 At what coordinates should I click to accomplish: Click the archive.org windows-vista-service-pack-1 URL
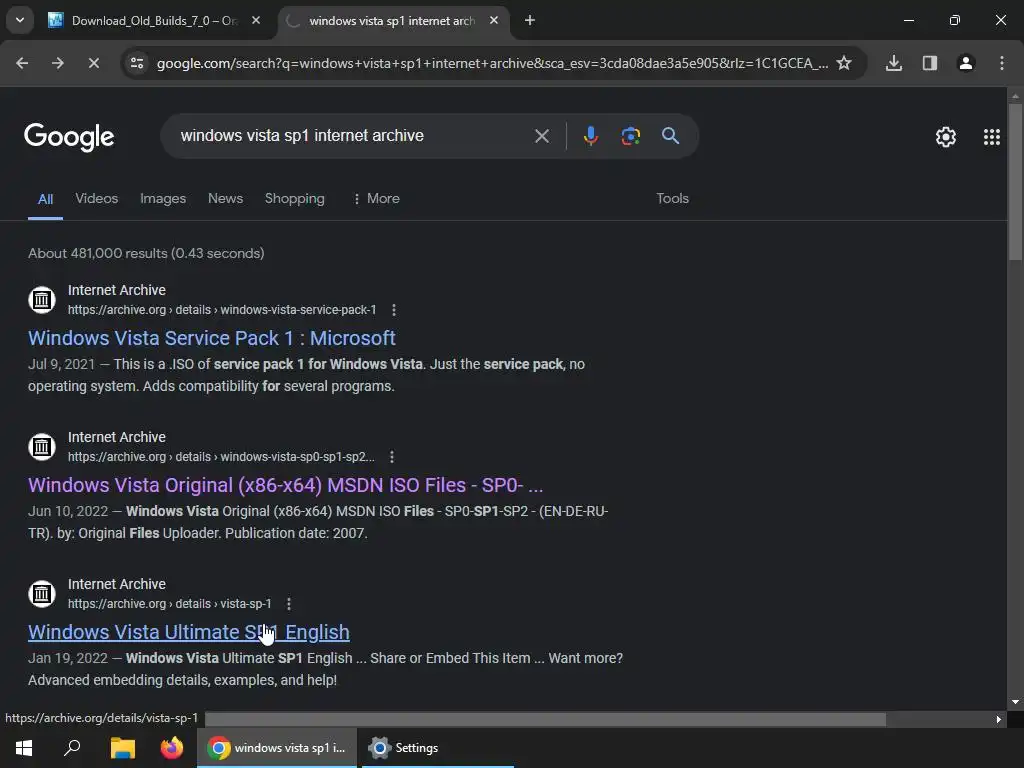click(222, 310)
